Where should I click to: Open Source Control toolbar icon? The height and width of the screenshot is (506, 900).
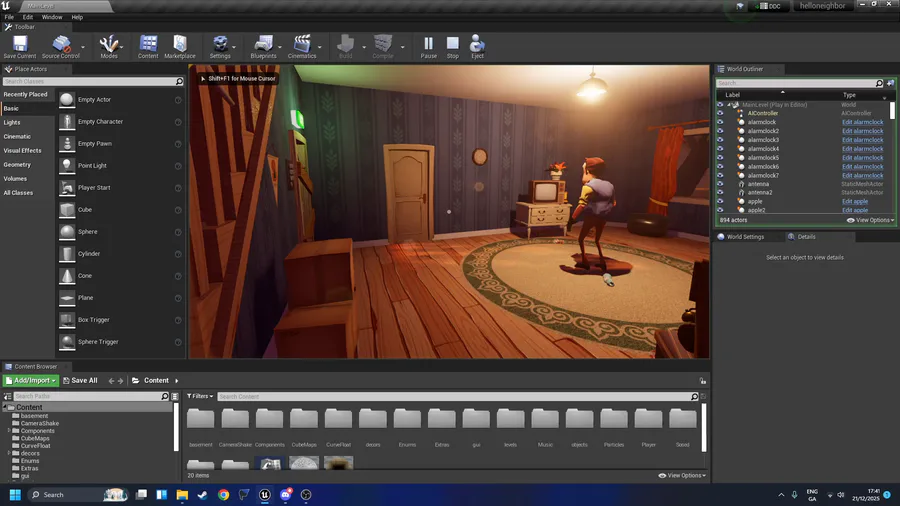60,47
